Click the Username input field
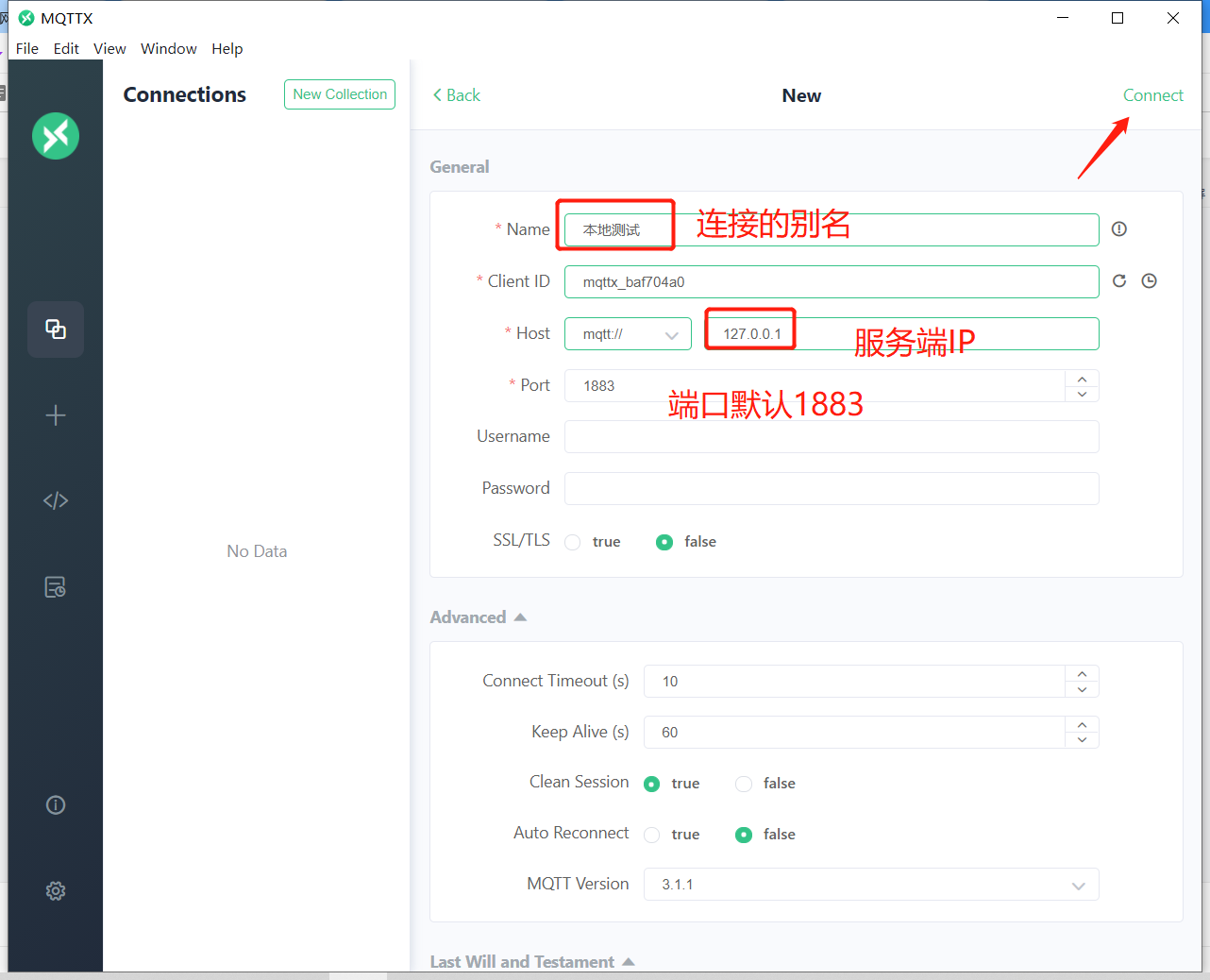1210x980 pixels. 832,437
